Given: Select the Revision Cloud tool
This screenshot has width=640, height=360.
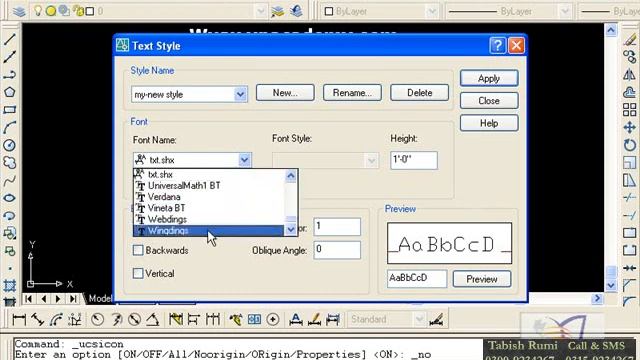Looking at the screenshot, I should click(9, 162).
